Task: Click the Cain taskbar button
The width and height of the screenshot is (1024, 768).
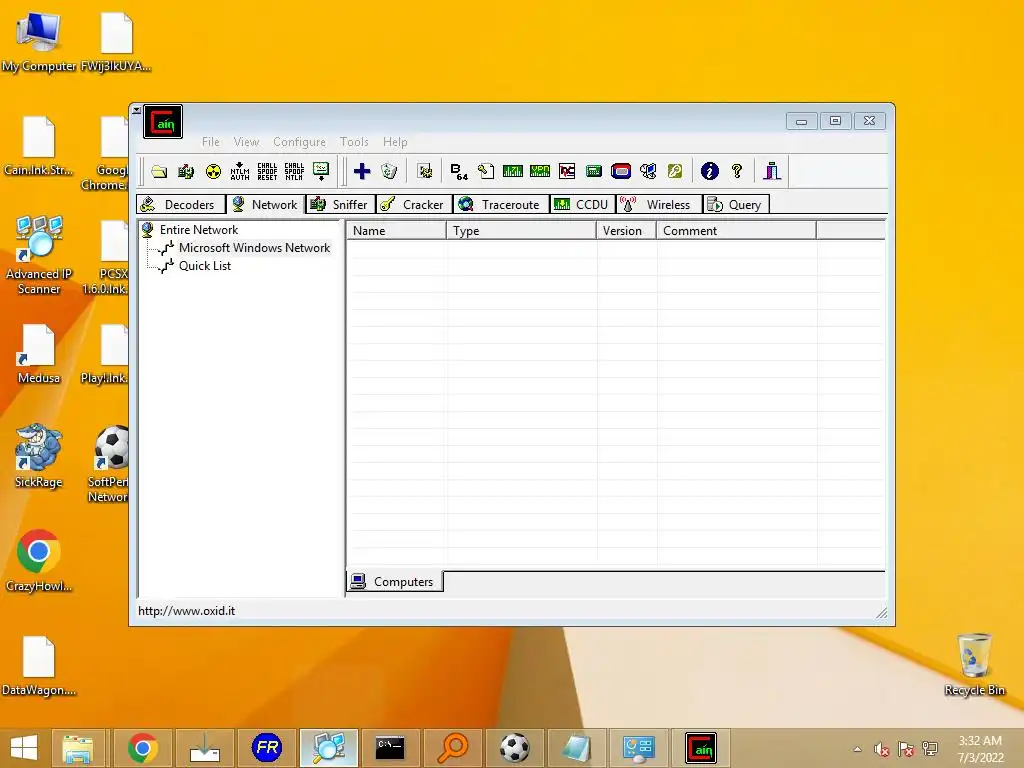Action: (701, 748)
